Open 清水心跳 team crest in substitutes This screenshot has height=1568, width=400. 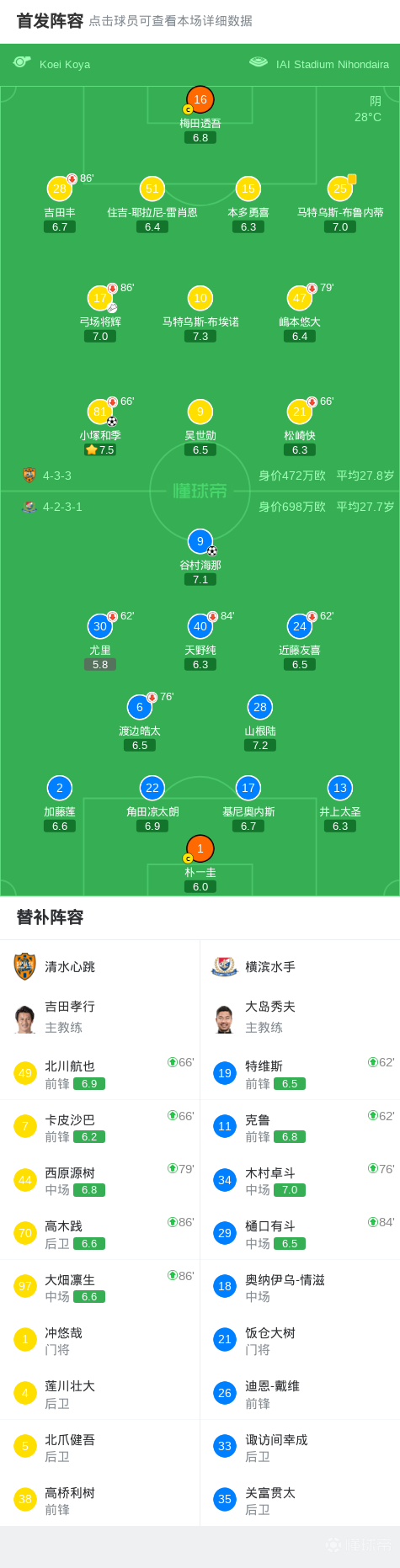25,966
